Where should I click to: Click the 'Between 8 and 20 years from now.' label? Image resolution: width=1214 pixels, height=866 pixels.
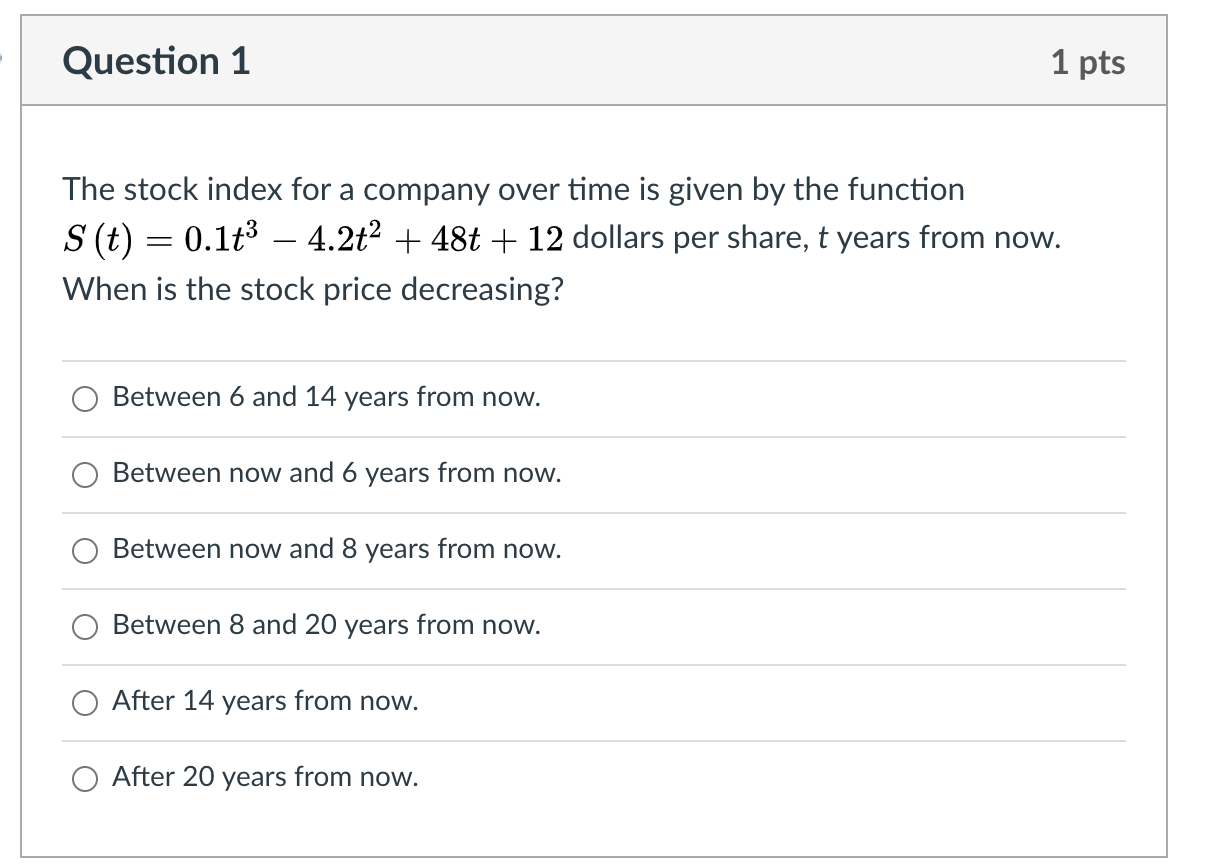(x=326, y=625)
